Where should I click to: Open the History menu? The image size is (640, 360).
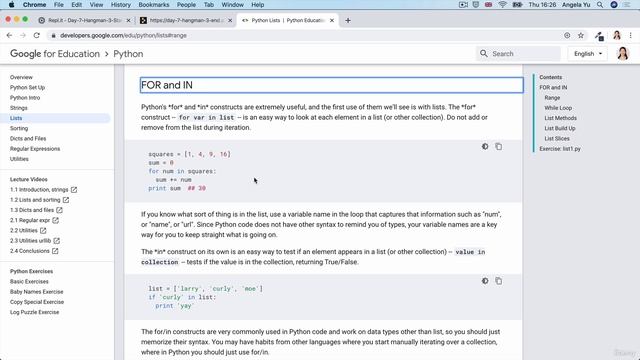(121, 5)
